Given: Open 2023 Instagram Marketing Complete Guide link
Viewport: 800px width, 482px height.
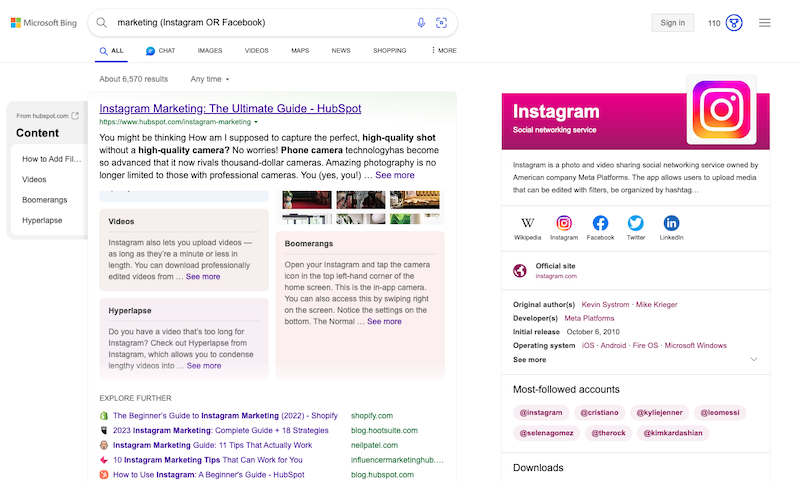Looking at the screenshot, I should click(x=220, y=430).
